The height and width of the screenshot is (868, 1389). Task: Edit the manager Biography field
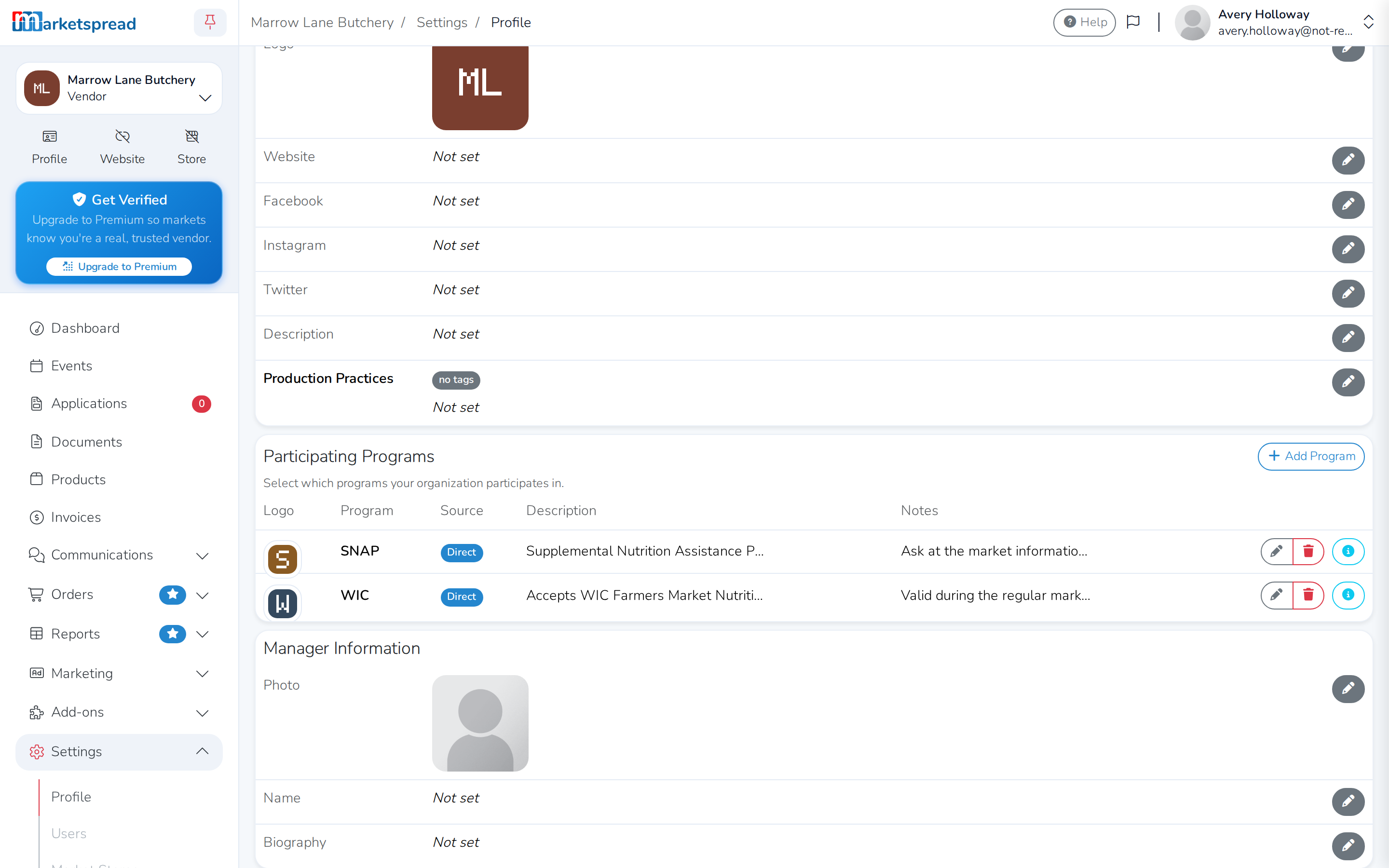click(1348, 846)
